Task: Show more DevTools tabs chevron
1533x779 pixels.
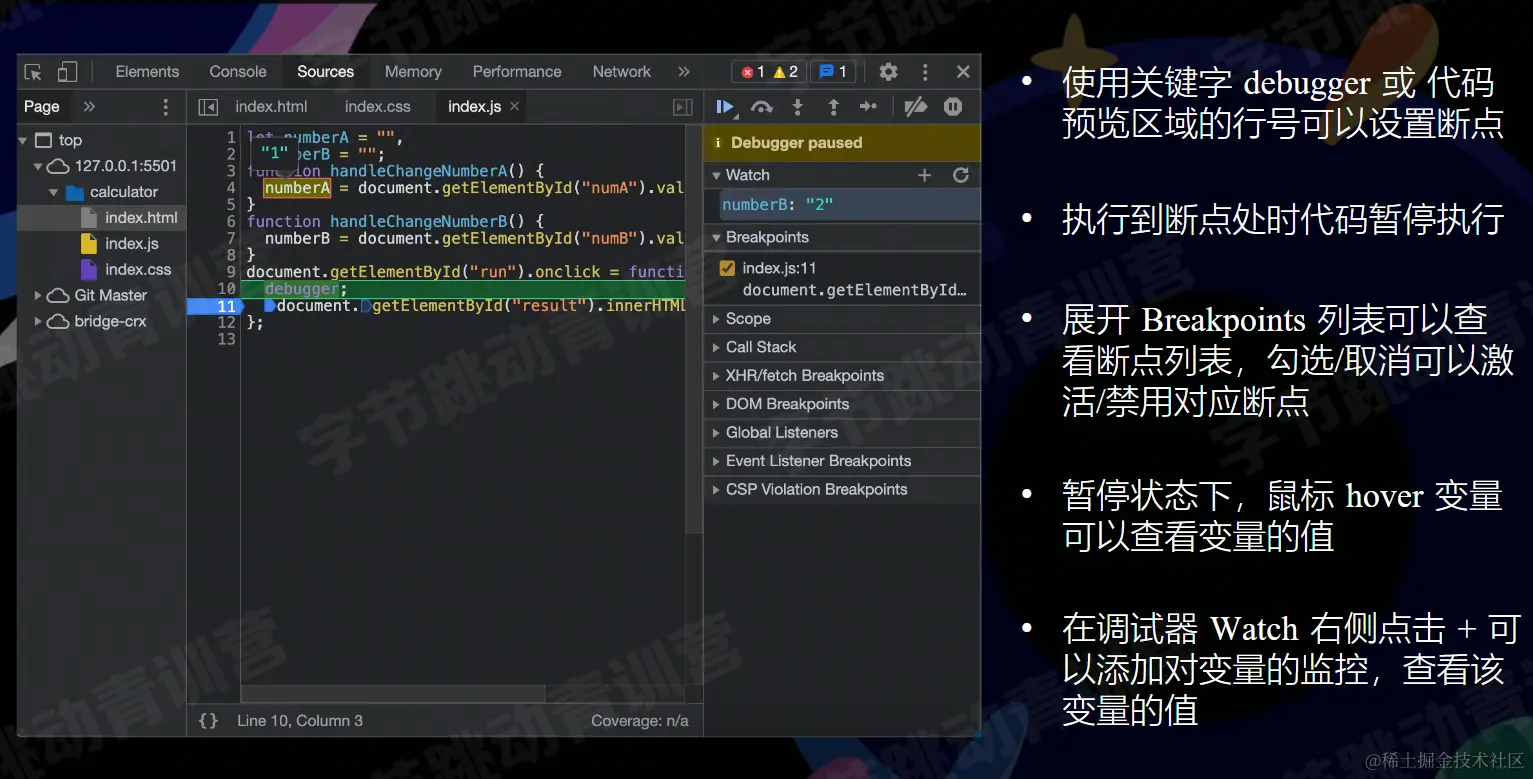Action: point(684,72)
